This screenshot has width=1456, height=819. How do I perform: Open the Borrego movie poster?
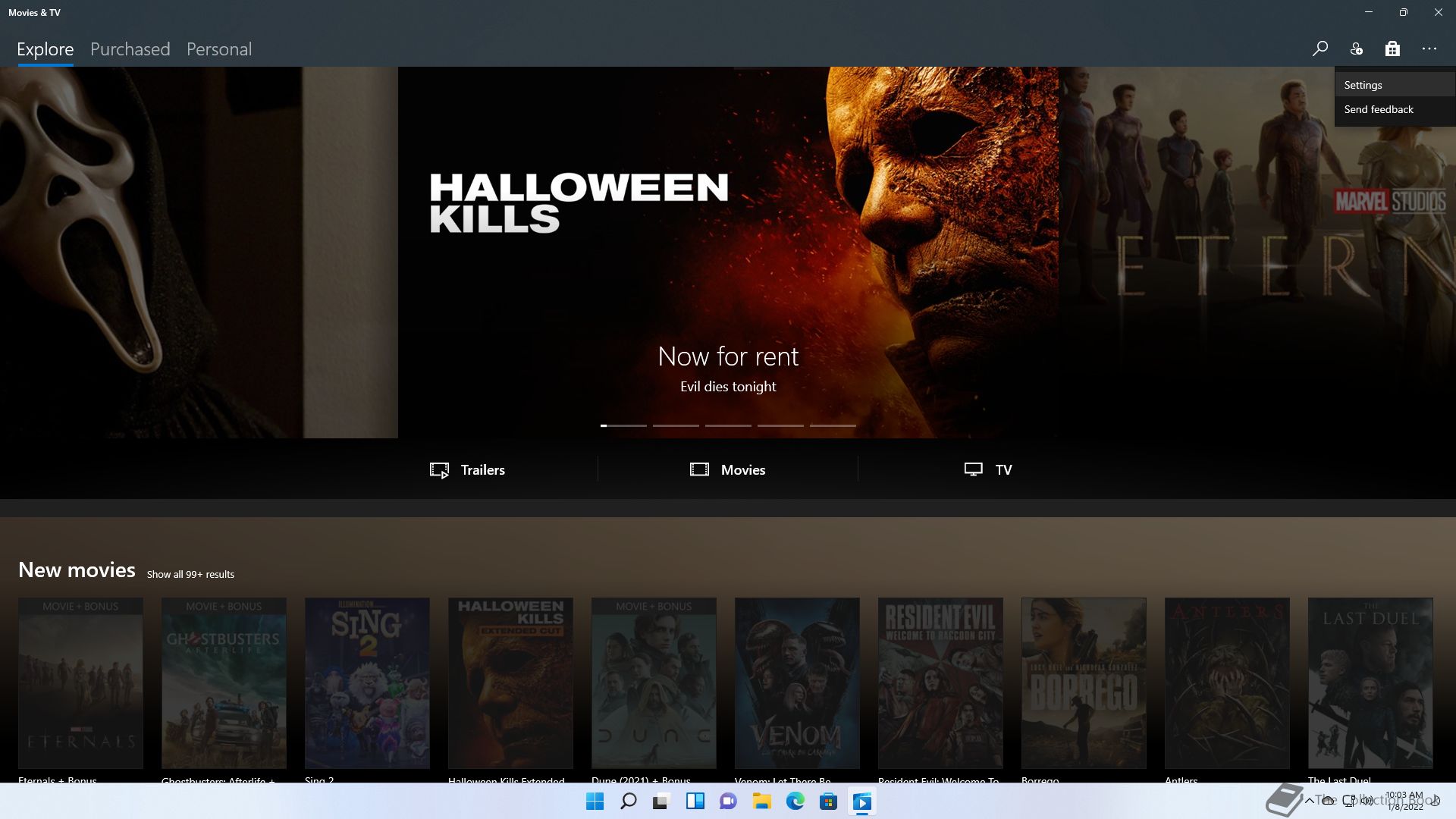coord(1084,683)
